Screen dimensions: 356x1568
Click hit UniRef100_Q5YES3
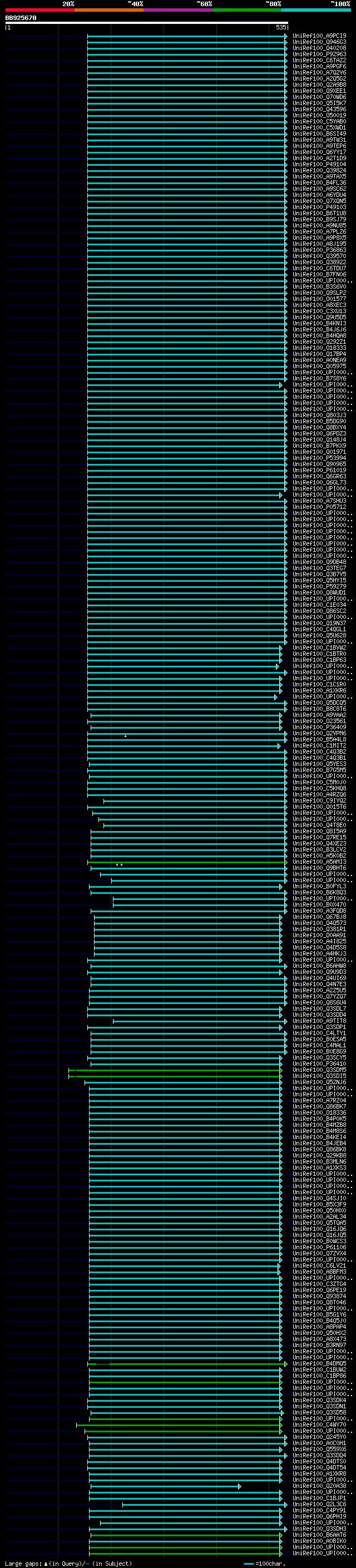coord(319,764)
